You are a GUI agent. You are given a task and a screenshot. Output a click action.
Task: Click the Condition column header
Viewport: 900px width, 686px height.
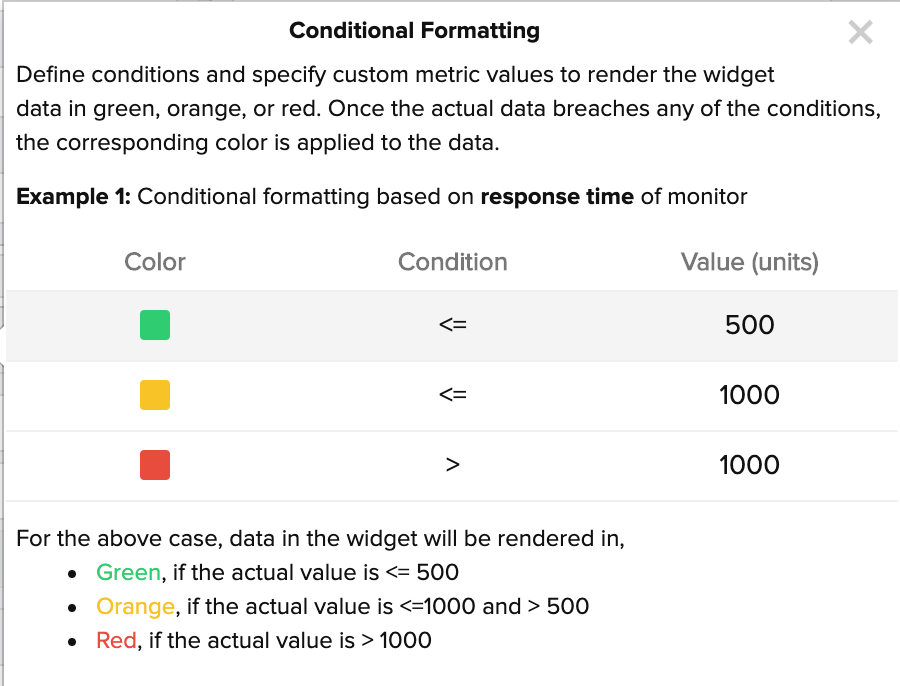[x=452, y=262]
